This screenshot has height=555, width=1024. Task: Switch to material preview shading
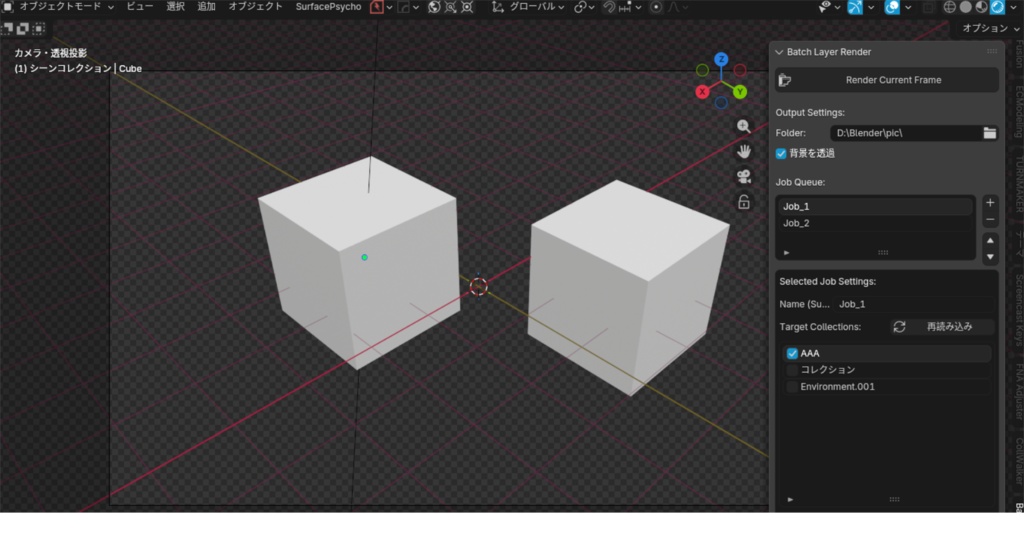click(982, 7)
